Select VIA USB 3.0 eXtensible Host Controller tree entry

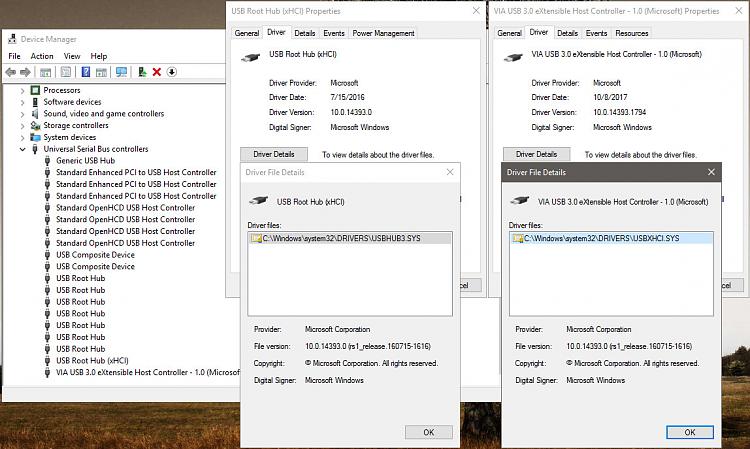[x=147, y=372]
